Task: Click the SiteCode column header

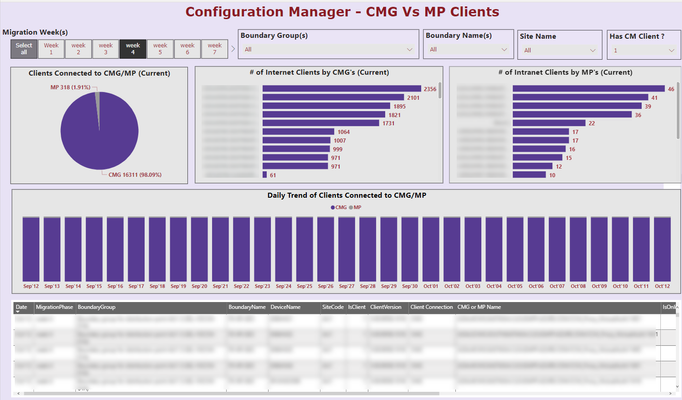Action: pos(333,307)
